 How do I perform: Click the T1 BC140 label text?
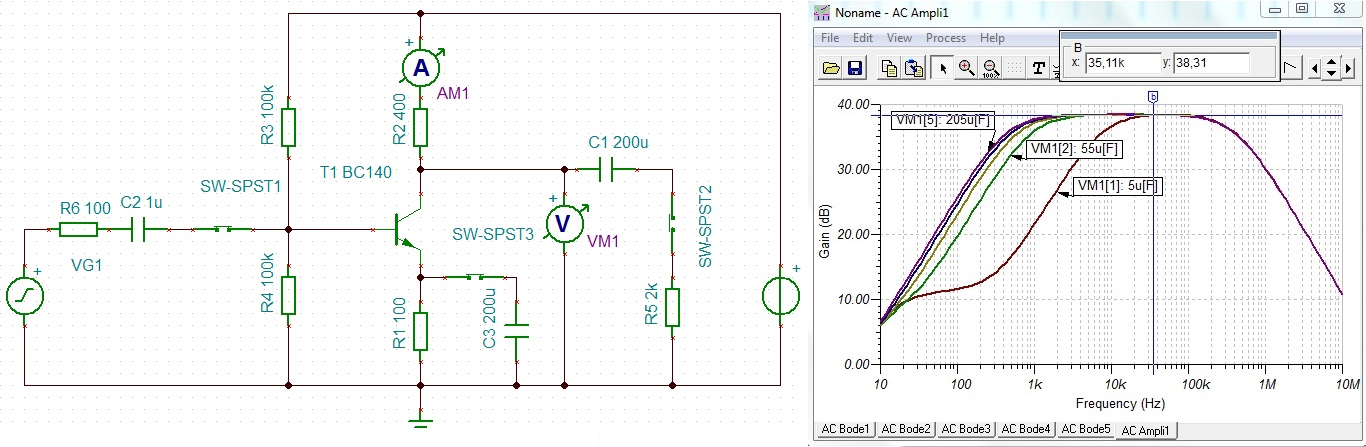(x=355, y=172)
